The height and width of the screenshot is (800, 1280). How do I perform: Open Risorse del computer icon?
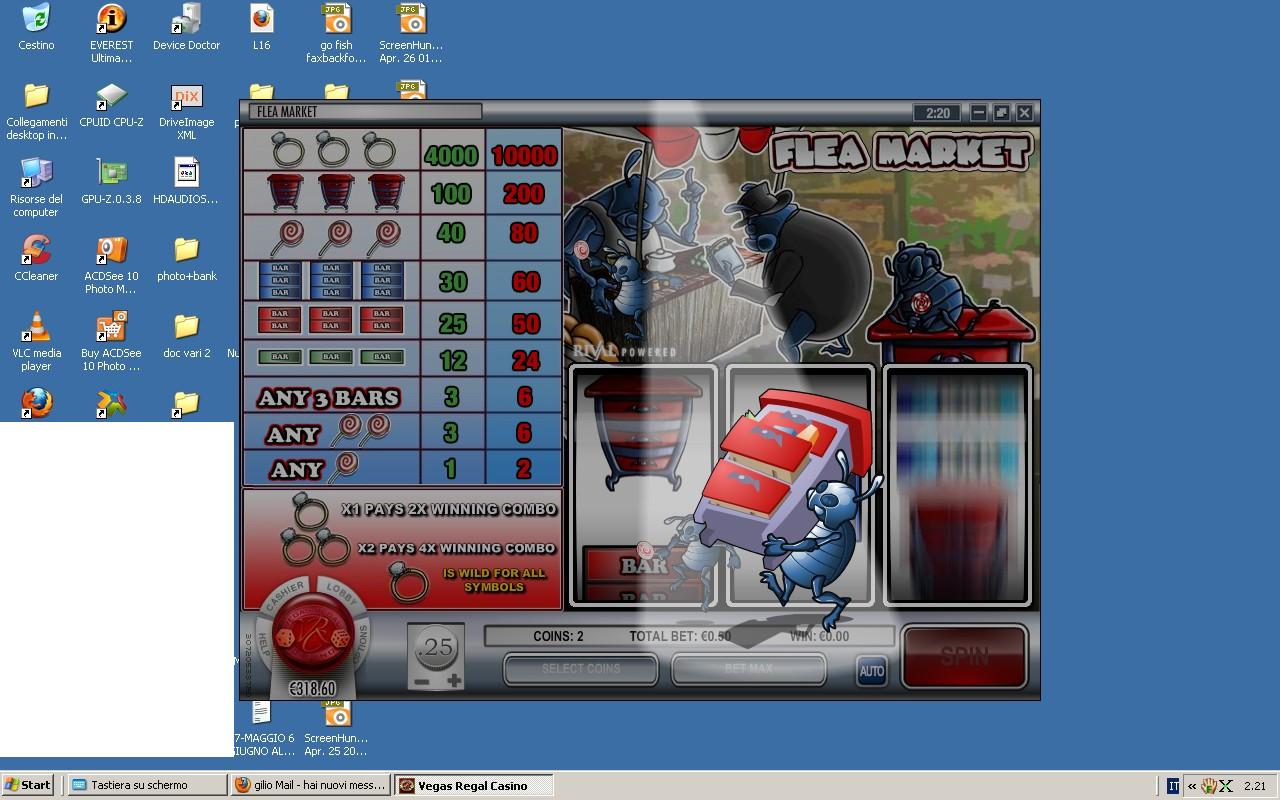36,188
